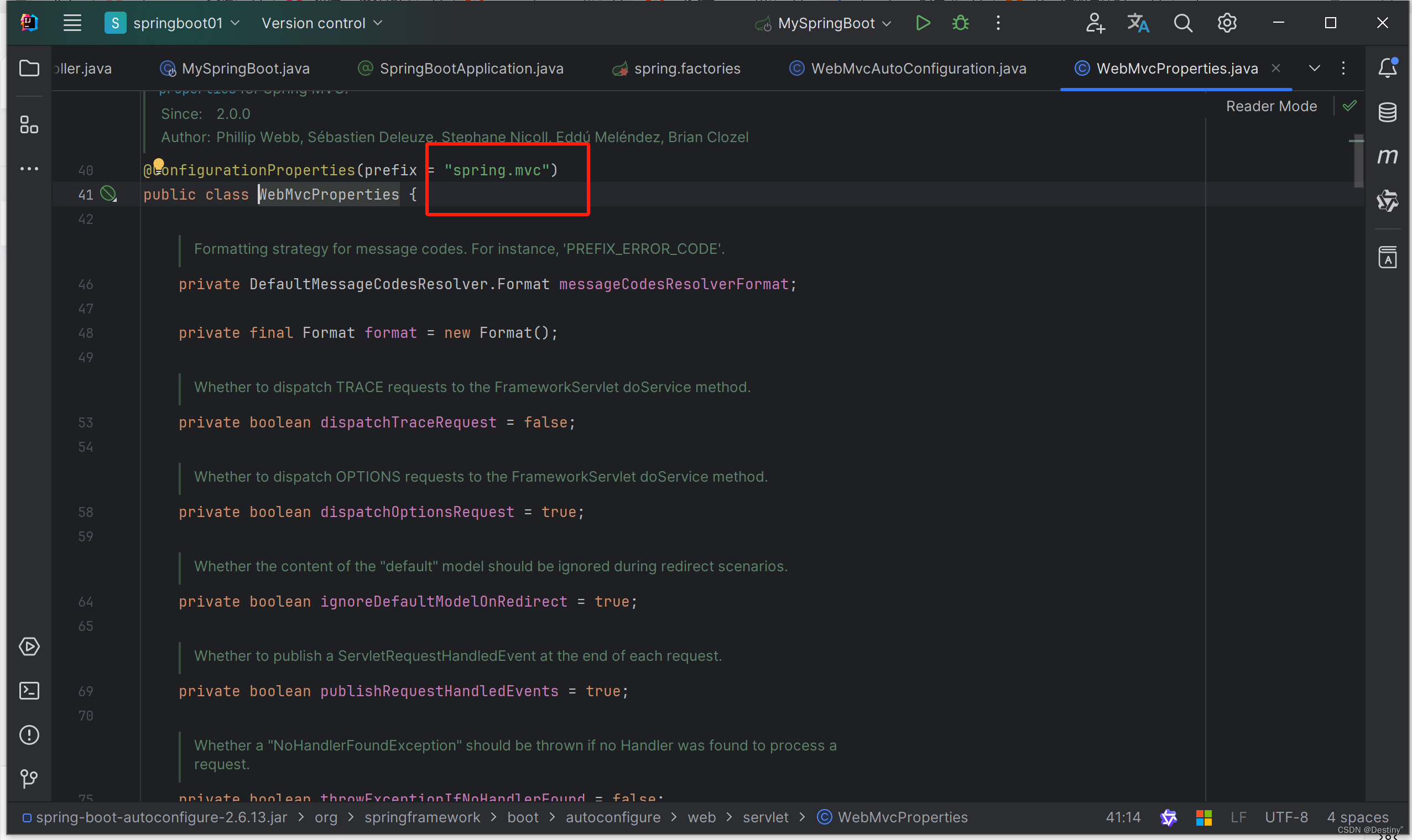Viewport: 1412px width, 840px height.
Task: Run the MySpringBoot configuration
Action: [923, 23]
